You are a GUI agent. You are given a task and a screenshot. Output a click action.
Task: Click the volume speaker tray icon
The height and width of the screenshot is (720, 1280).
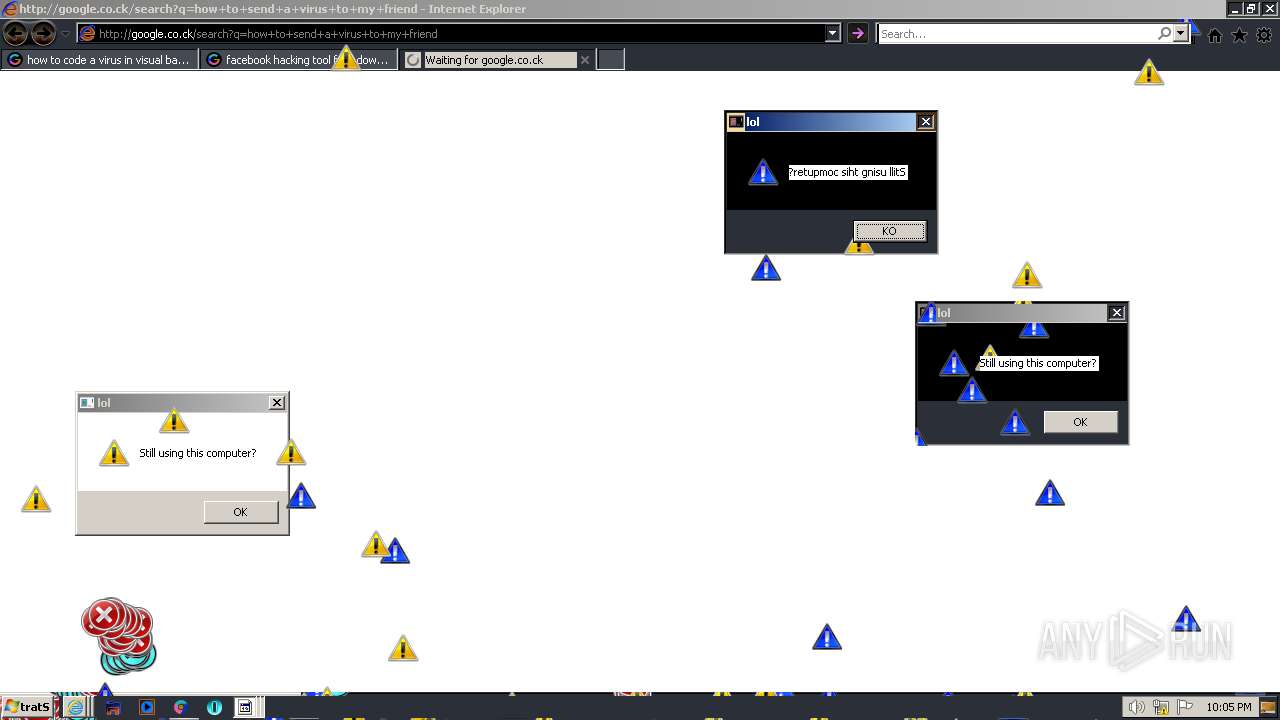coord(1137,708)
